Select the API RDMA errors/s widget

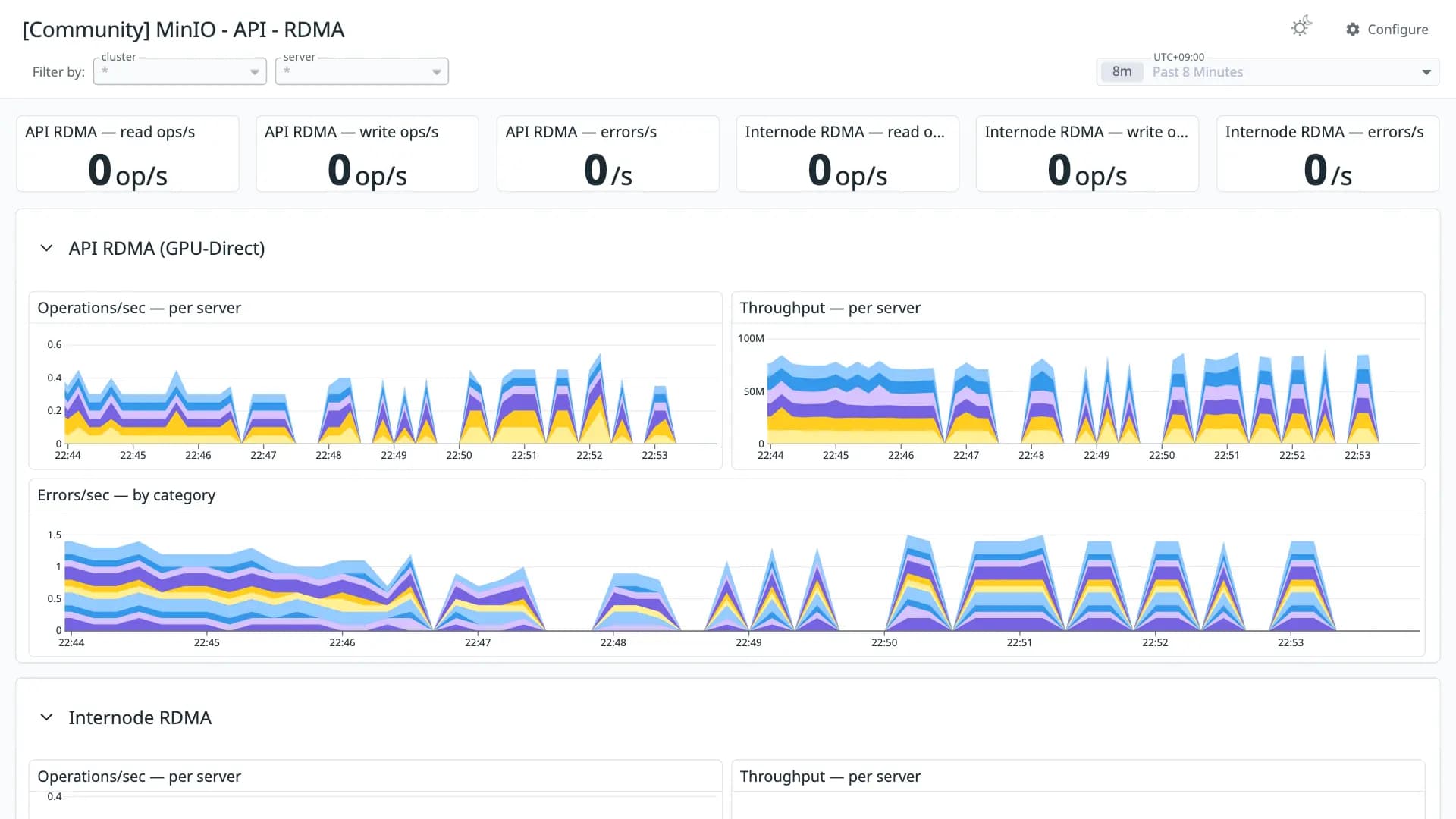pos(607,154)
